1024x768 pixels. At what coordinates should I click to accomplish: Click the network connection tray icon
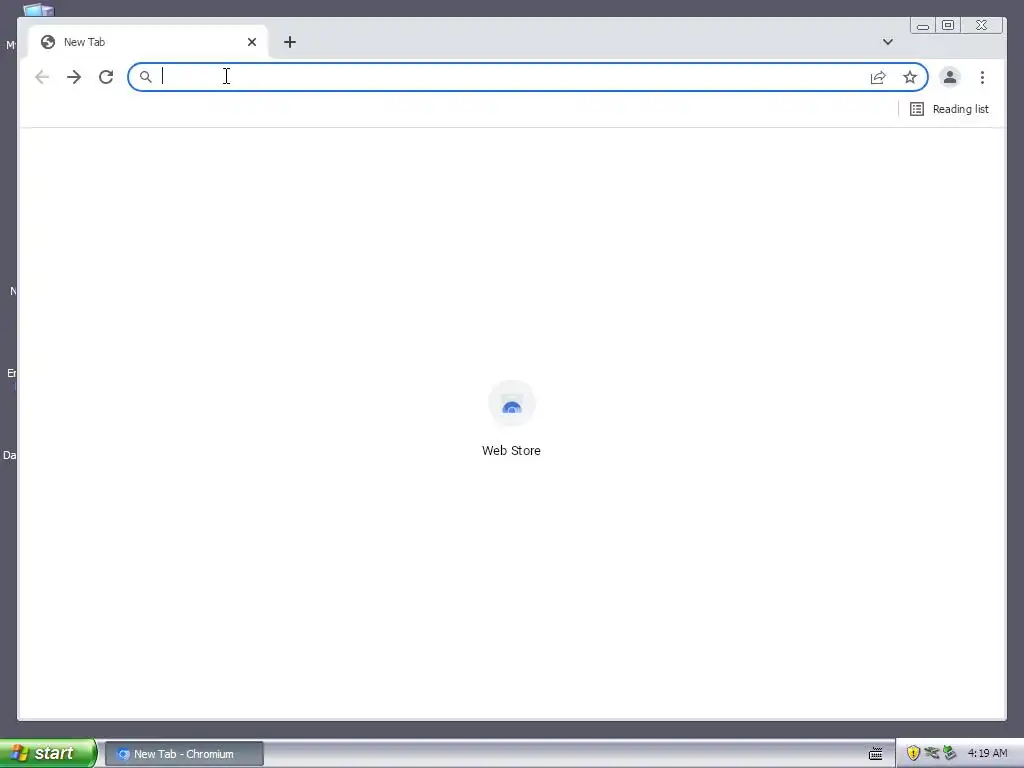(x=932, y=754)
